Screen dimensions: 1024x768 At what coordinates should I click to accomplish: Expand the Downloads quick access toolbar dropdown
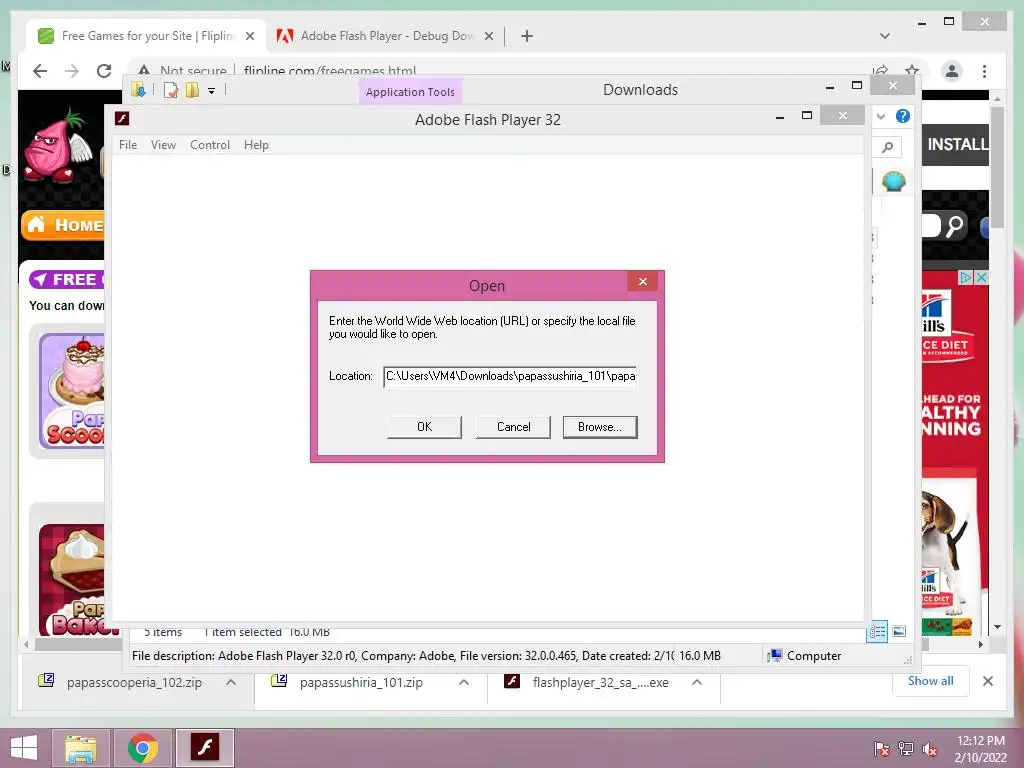click(212, 91)
